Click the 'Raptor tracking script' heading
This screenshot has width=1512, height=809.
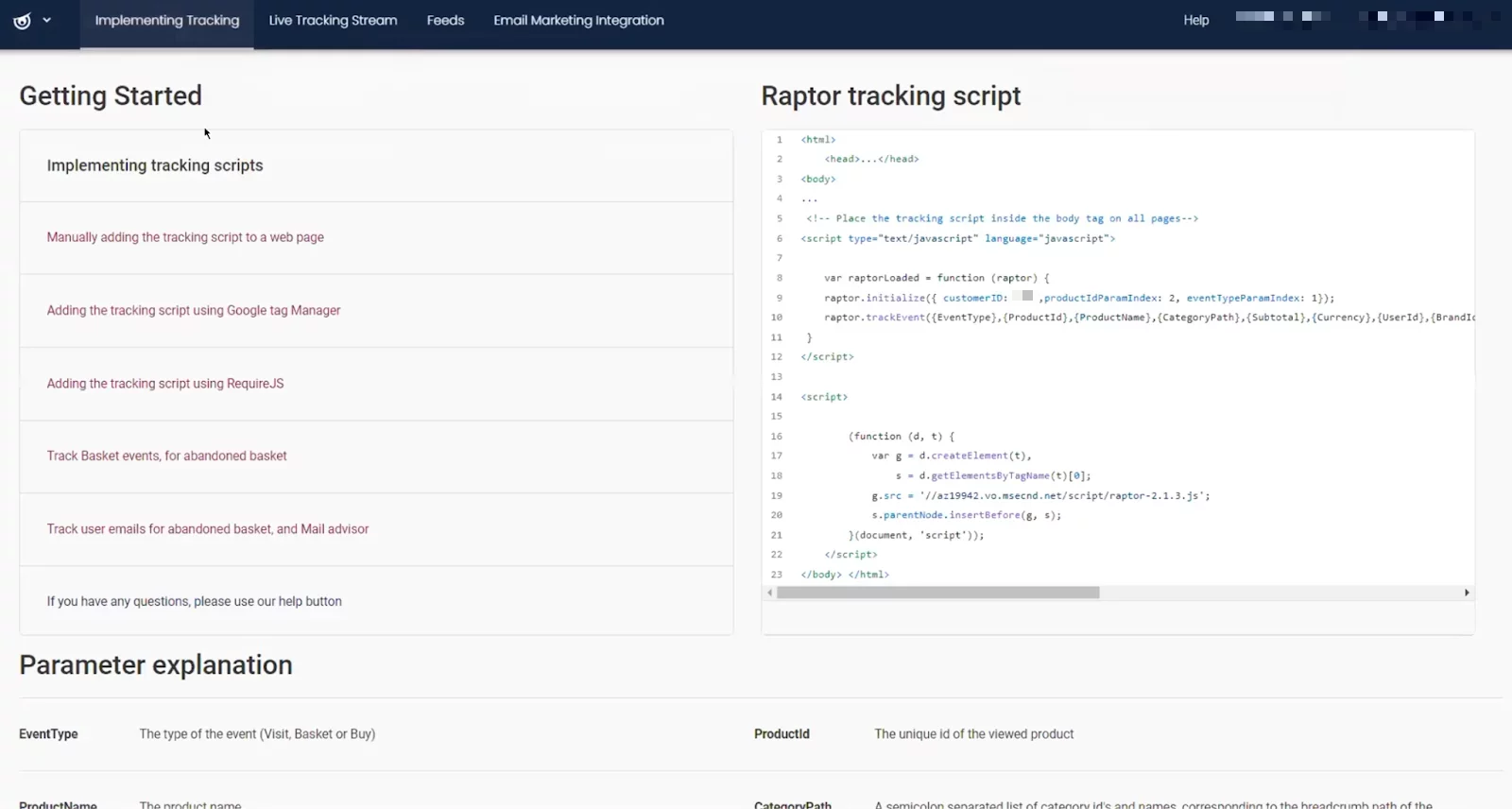pos(891,95)
